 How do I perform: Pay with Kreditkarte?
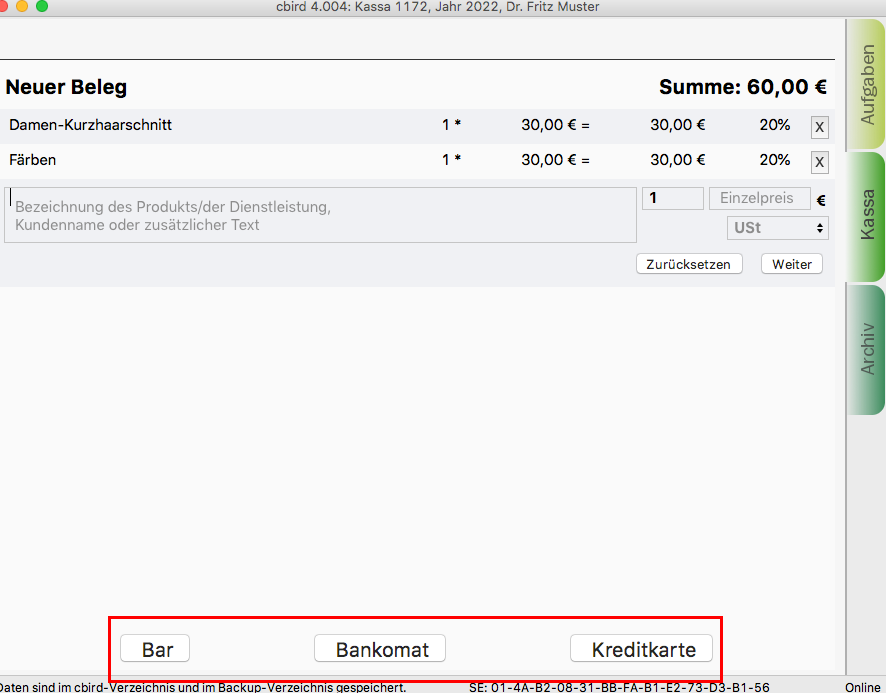(x=642, y=649)
